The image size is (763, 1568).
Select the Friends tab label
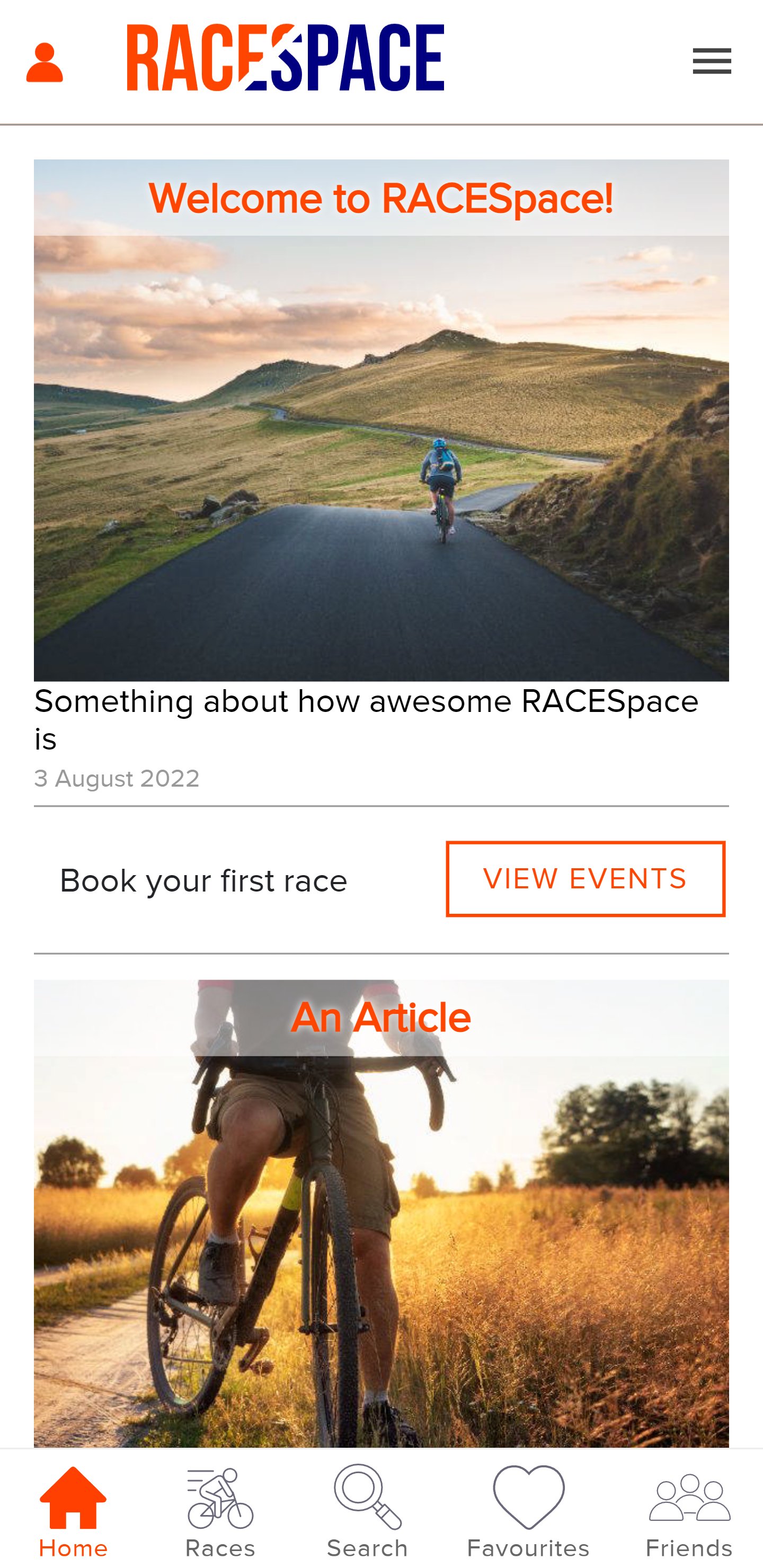(x=689, y=1548)
